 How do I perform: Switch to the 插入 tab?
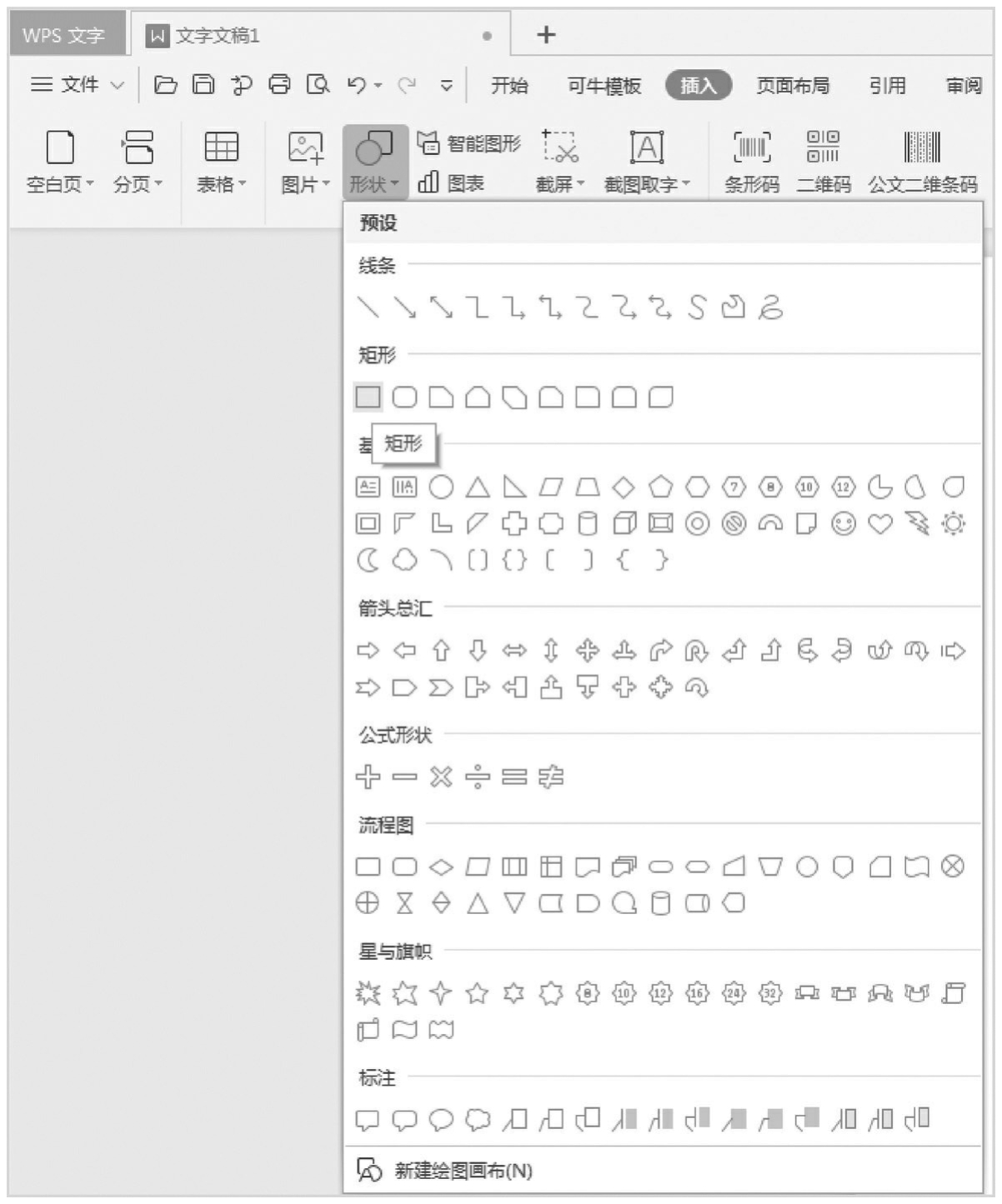[699, 85]
